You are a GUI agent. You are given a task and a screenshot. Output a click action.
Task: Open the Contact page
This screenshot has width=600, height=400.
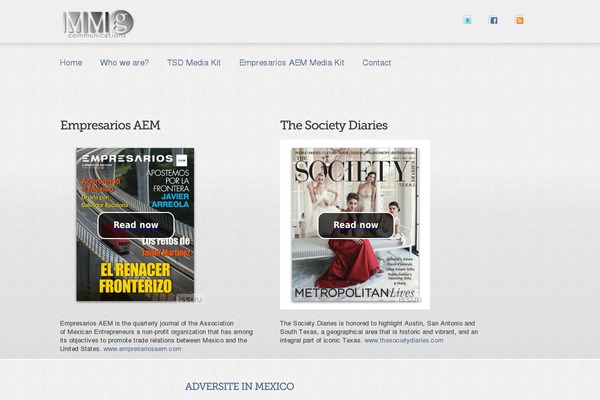(x=377, y=63)
